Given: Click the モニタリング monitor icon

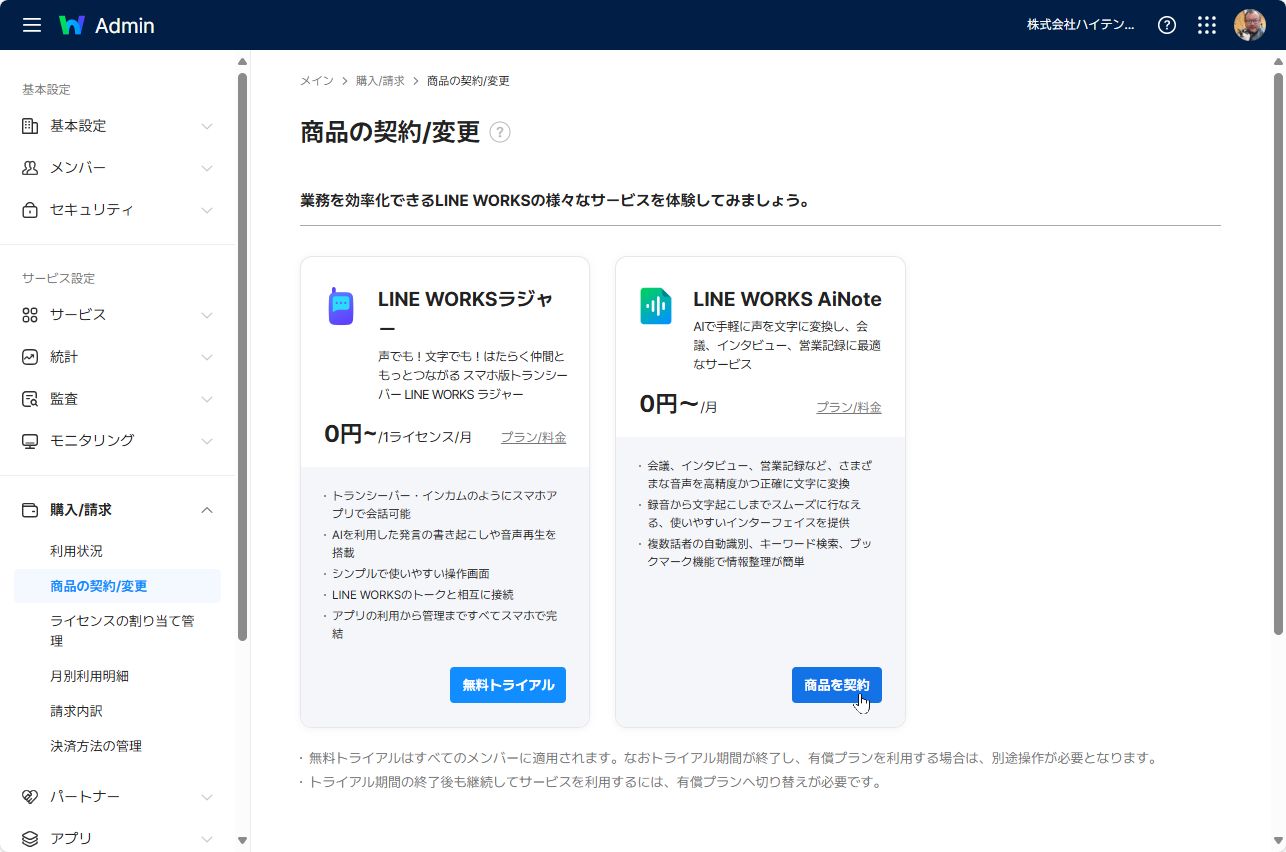Looking at the screenshot, I should pyautogui.click(x=30, y=441).
